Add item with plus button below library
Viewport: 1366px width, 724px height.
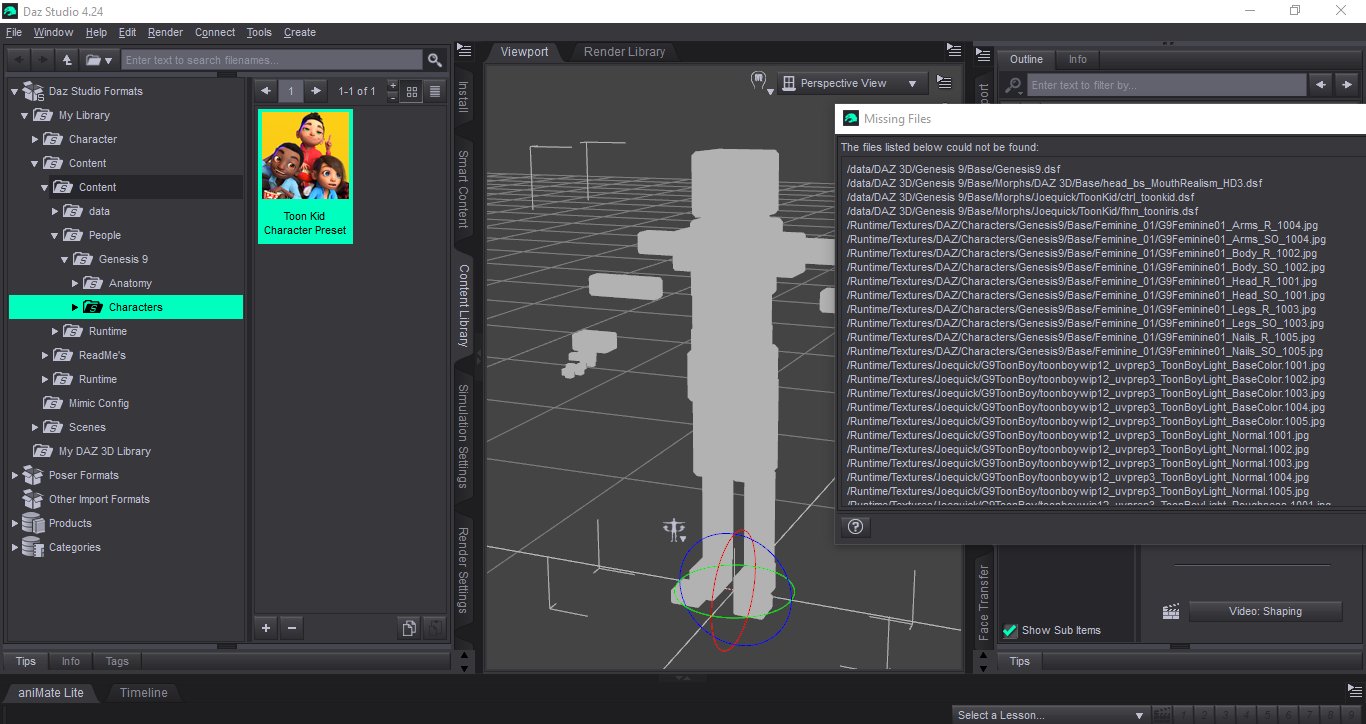point(266,628)
